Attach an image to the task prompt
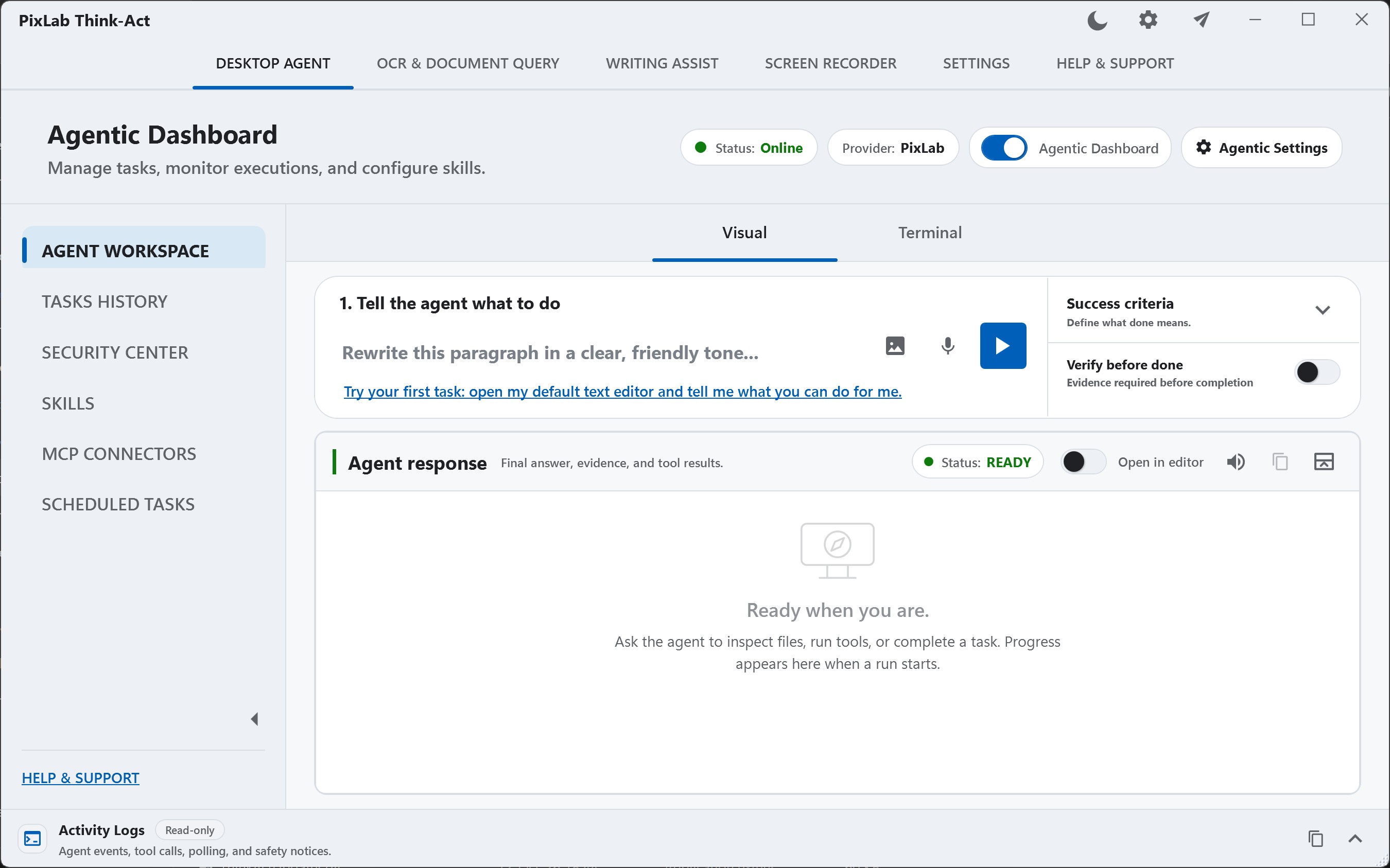Viewport: 1390px width, 868px height. [x=895, y=346]
